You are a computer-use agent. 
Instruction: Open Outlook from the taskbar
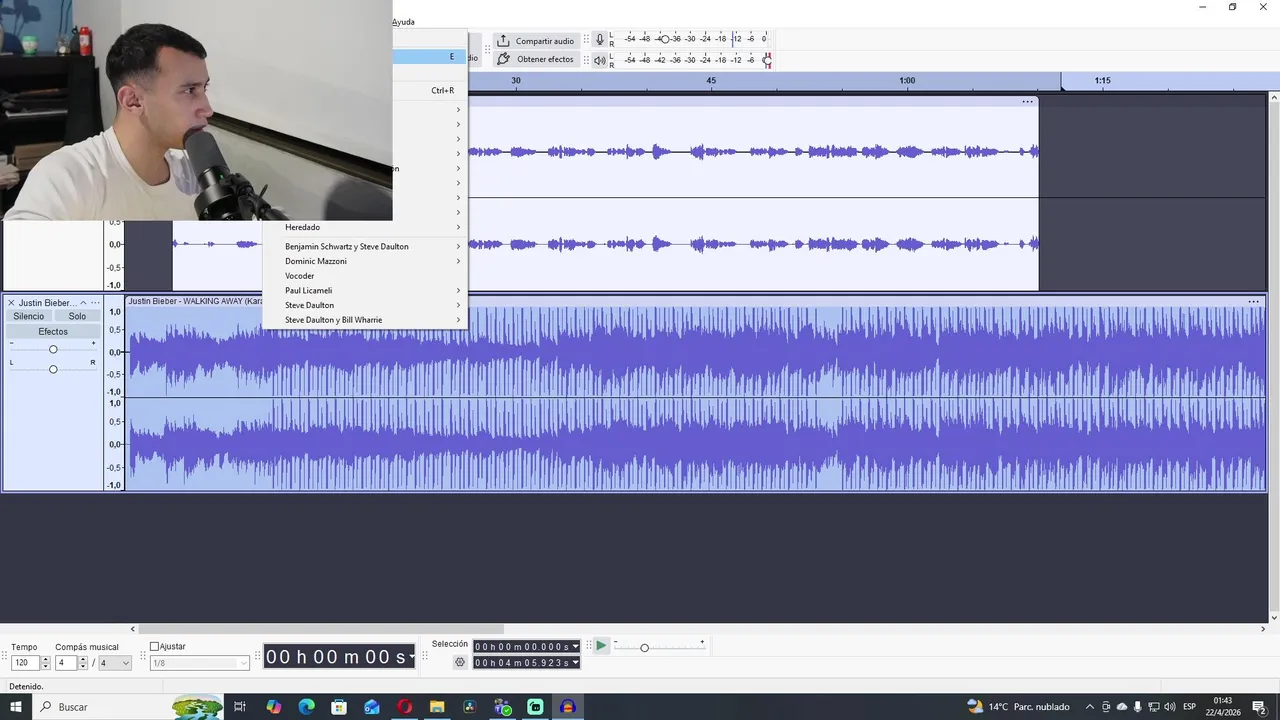tap(372, 707)
